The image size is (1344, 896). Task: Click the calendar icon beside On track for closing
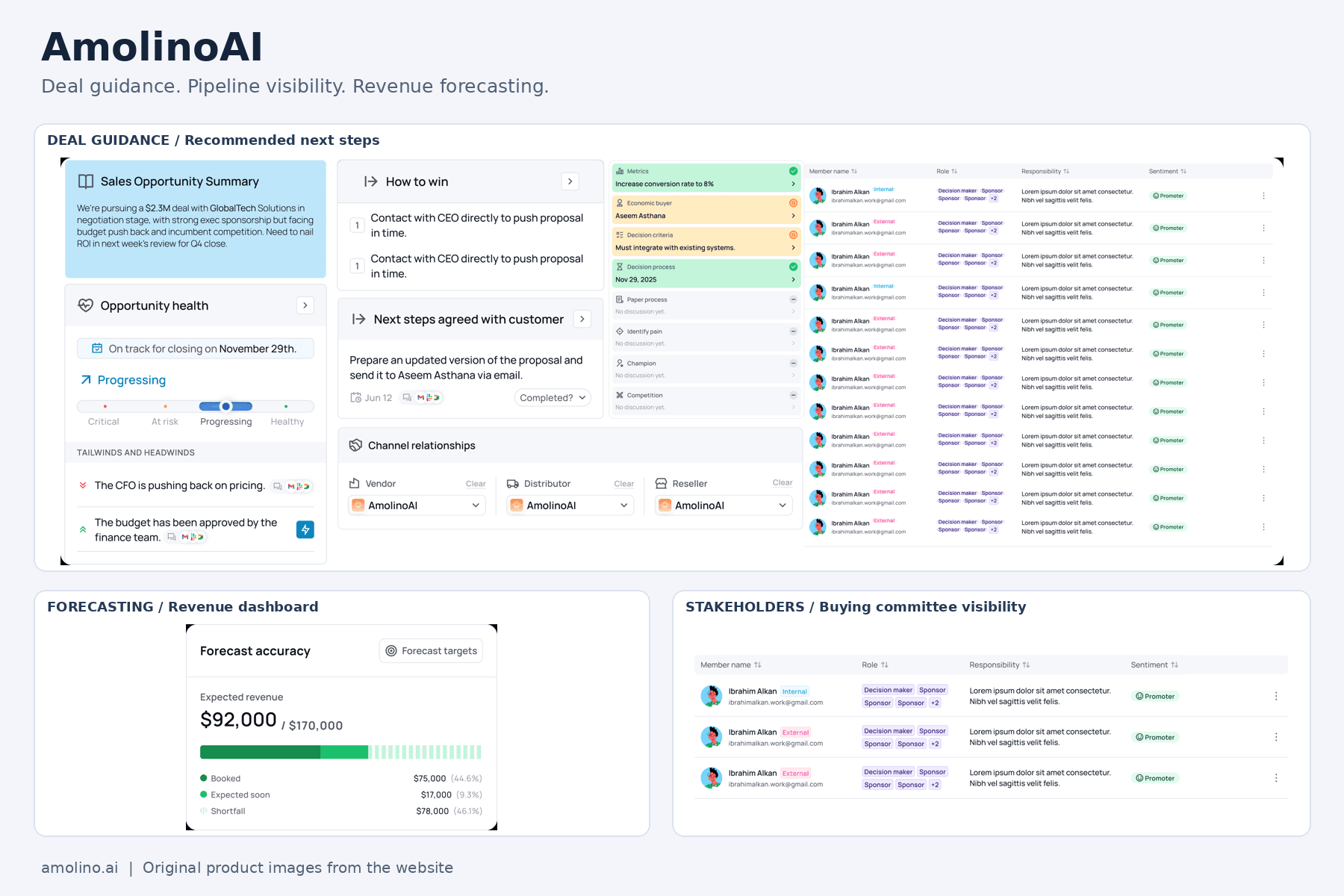point(97,349)
